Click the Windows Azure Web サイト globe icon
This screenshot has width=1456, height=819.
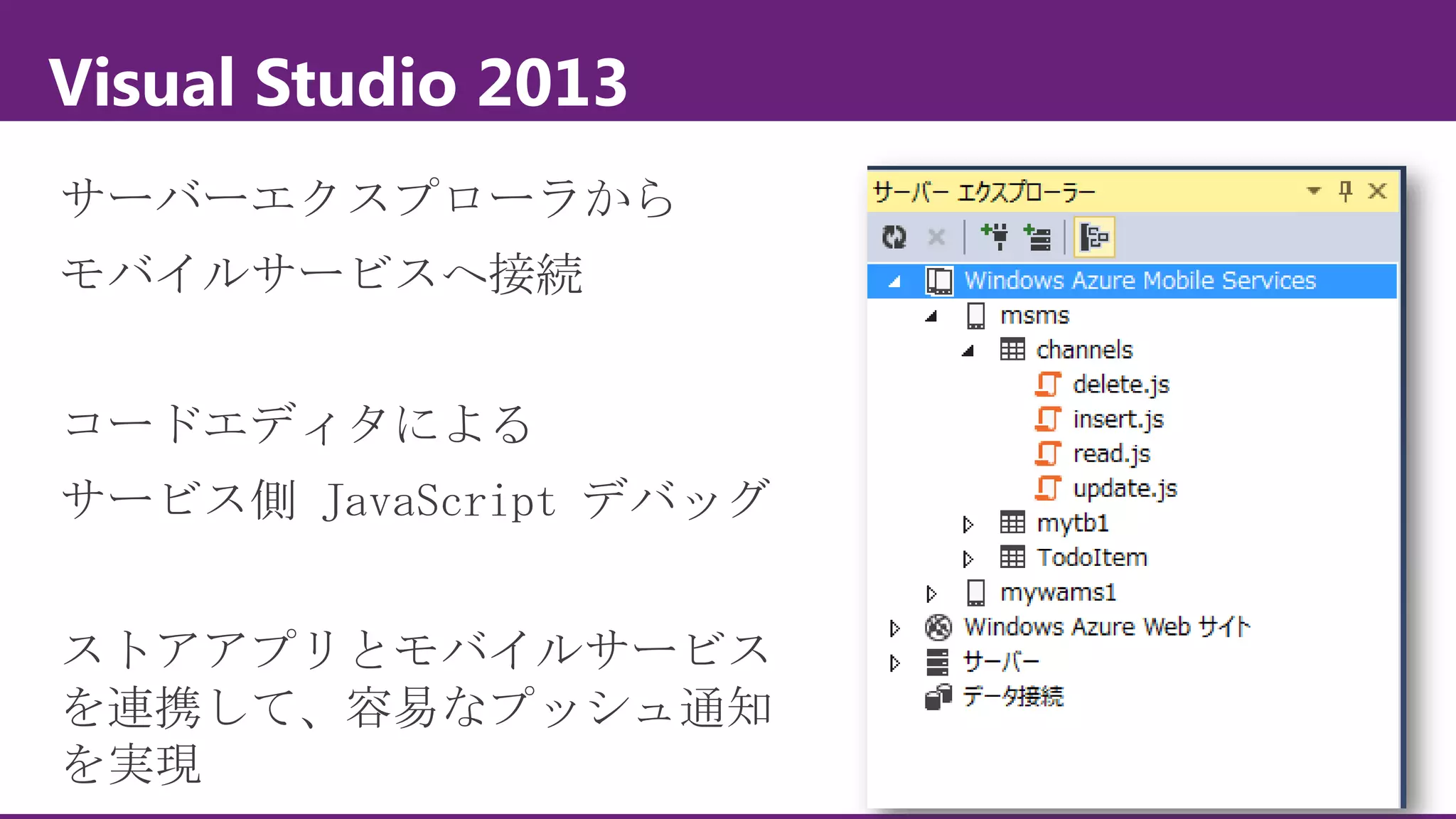click(x=938, y=627)
